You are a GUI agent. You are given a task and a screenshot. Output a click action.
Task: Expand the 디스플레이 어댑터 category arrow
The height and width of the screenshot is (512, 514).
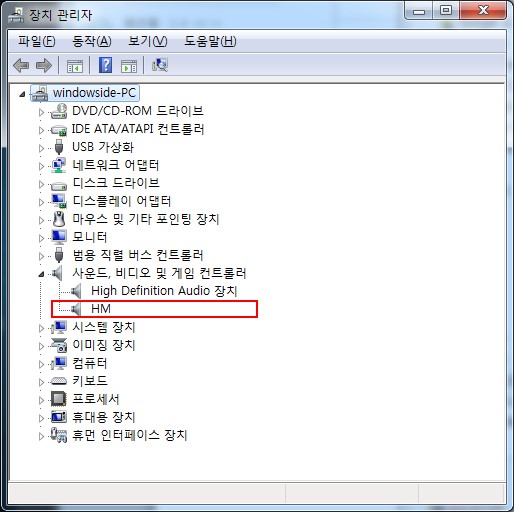41,202
